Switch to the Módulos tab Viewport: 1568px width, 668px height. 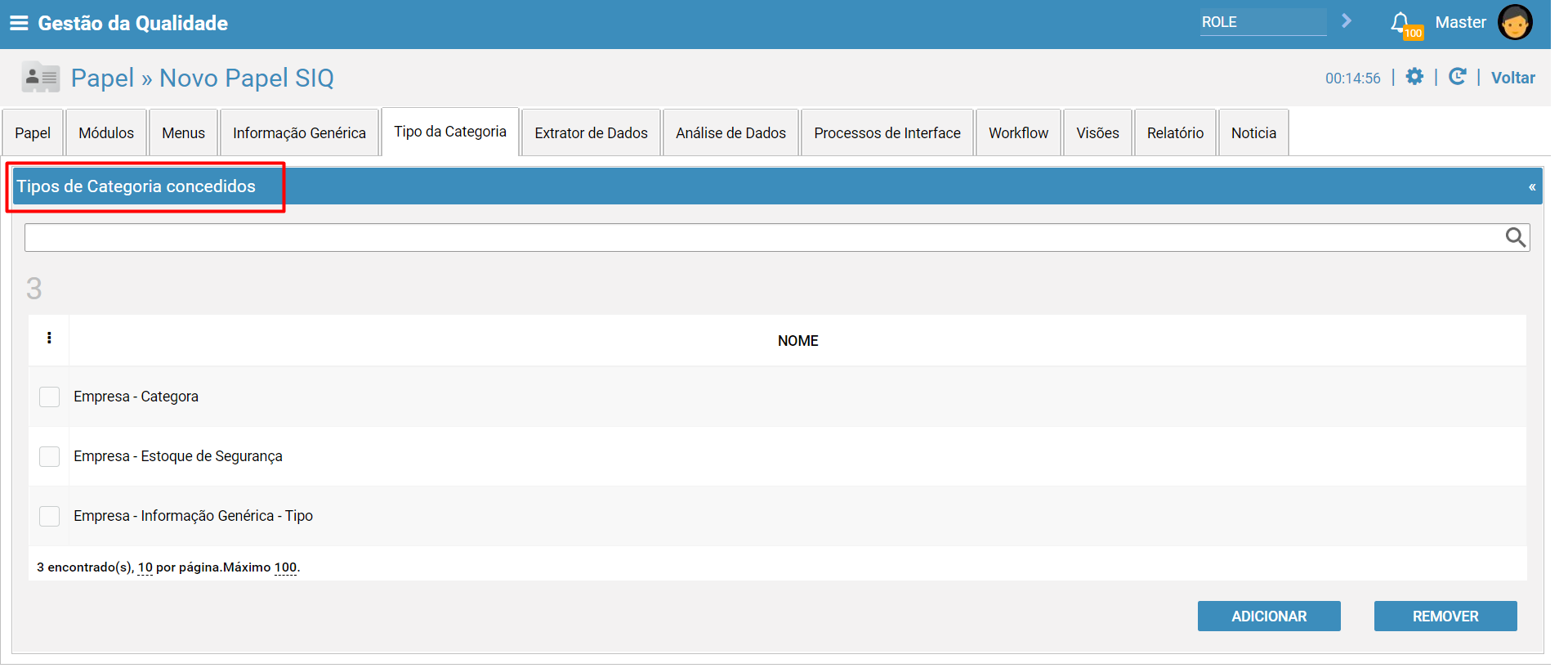(106, 132)
